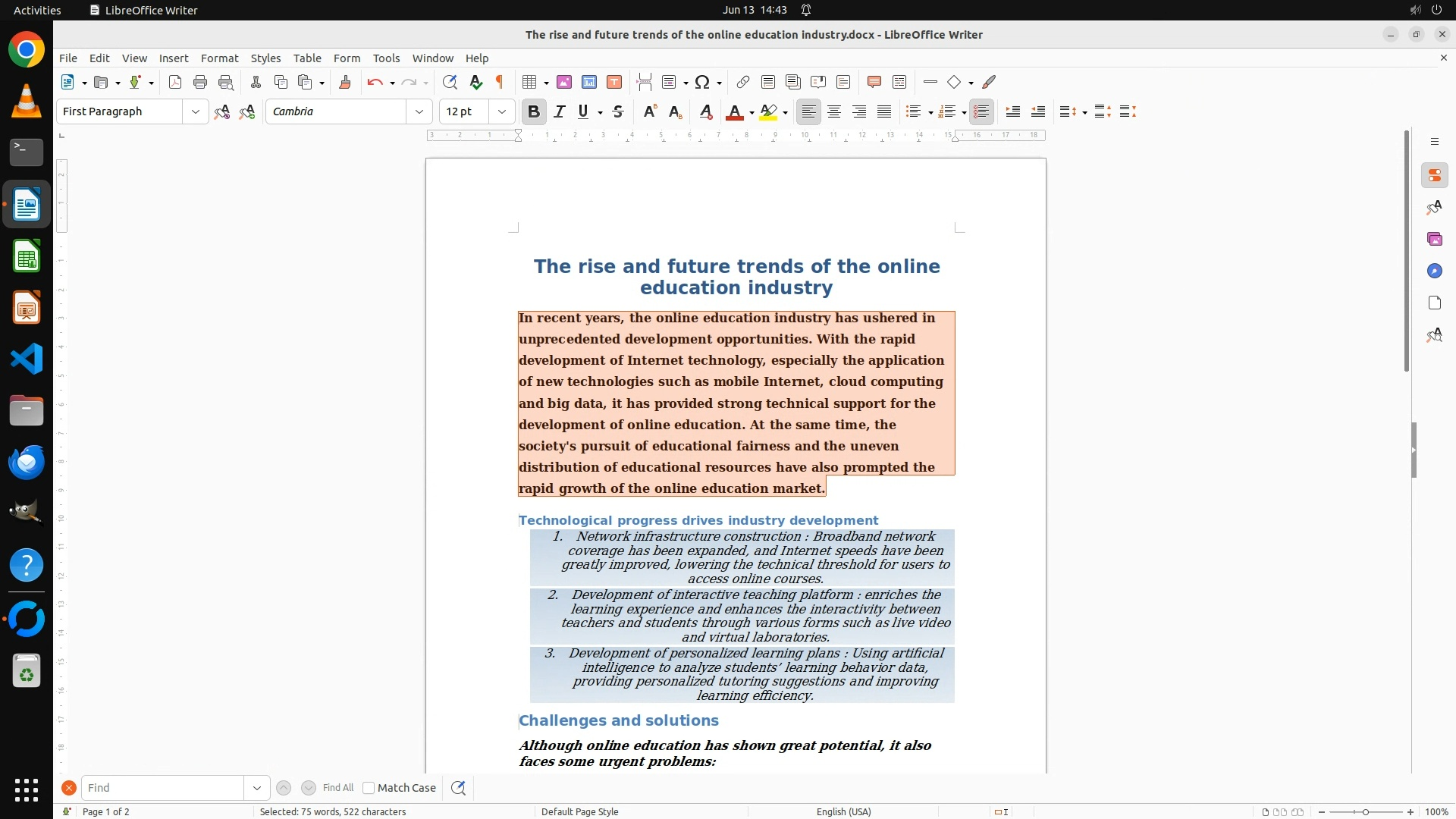Toggle Bold formatting off
The width and height of the screenshot is (1456, 819).
coord(534,112)
